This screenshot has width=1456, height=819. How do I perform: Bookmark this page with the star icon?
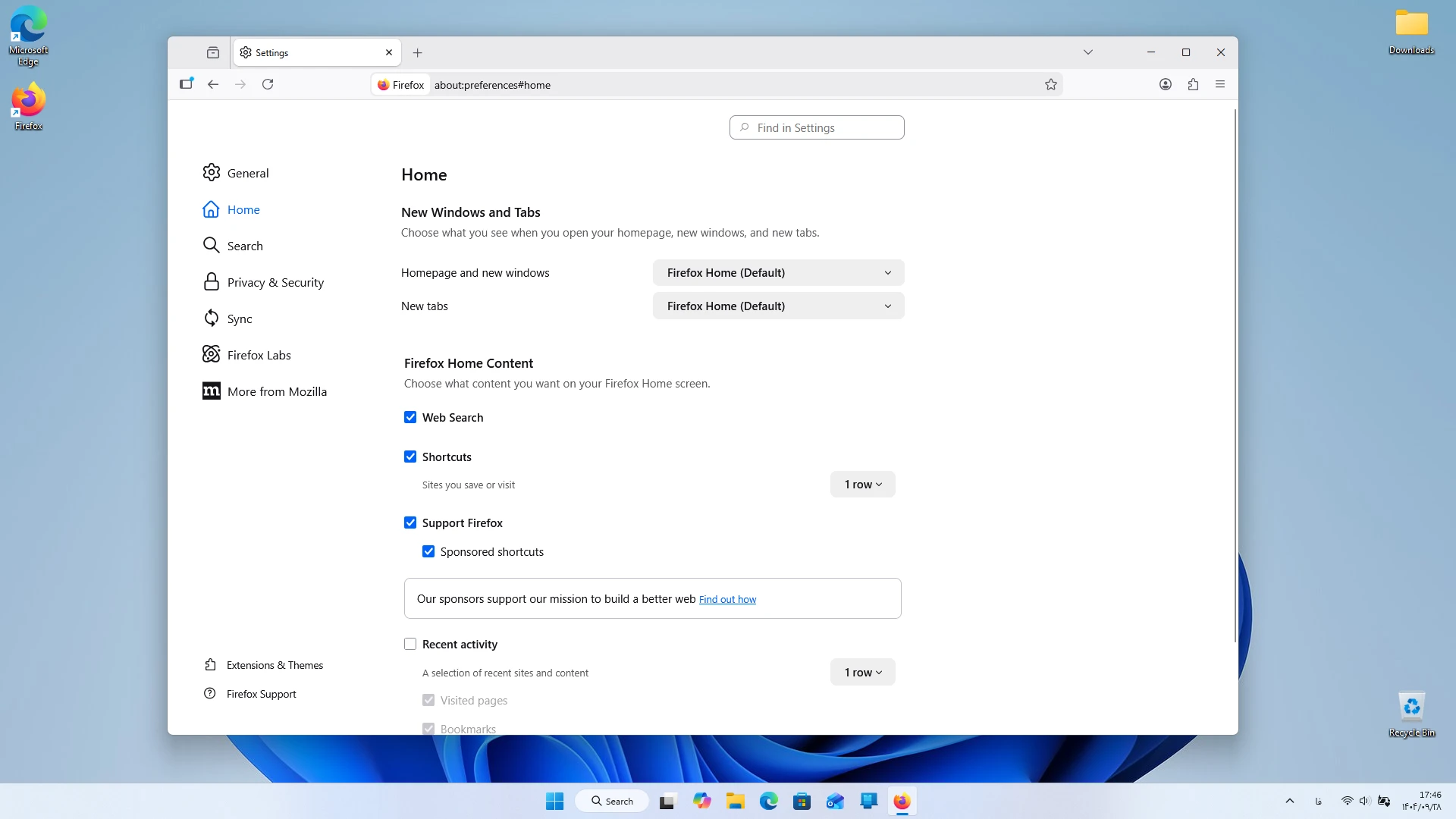(x=1051, y=84)
